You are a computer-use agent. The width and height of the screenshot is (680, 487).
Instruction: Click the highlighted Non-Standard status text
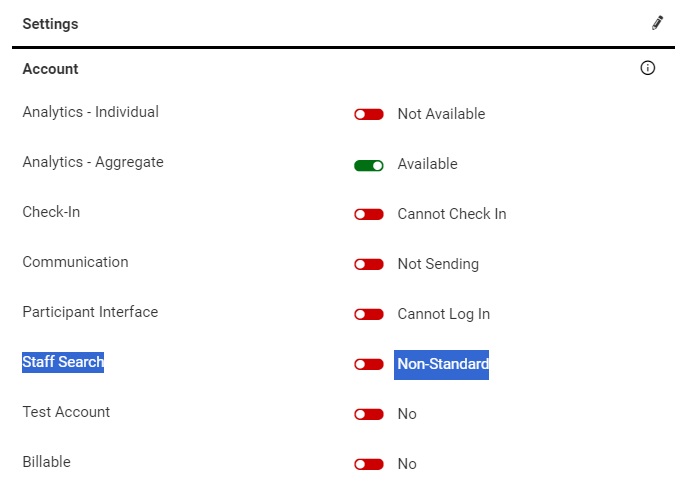tap(443, 364)
